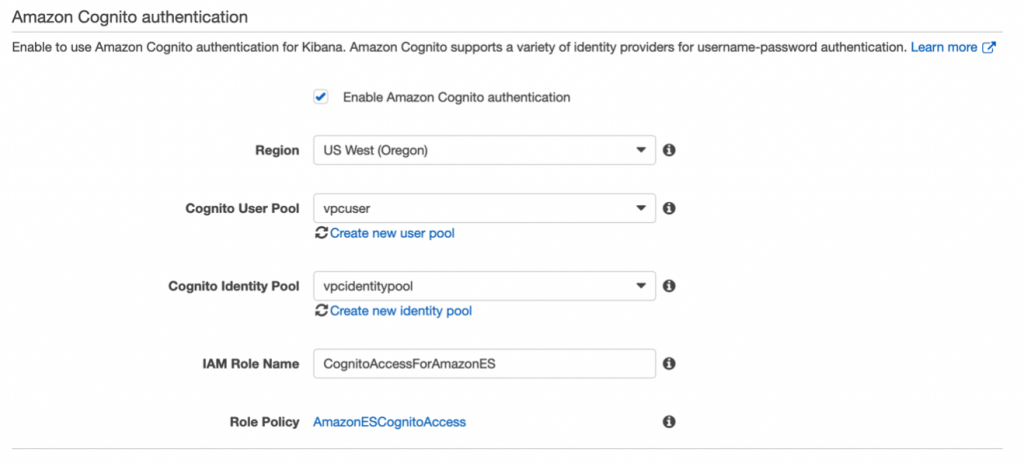Expand the Region dropdown showing US West (Oregon)
This screenshot has height=463, width=1024.
[484, 150]
